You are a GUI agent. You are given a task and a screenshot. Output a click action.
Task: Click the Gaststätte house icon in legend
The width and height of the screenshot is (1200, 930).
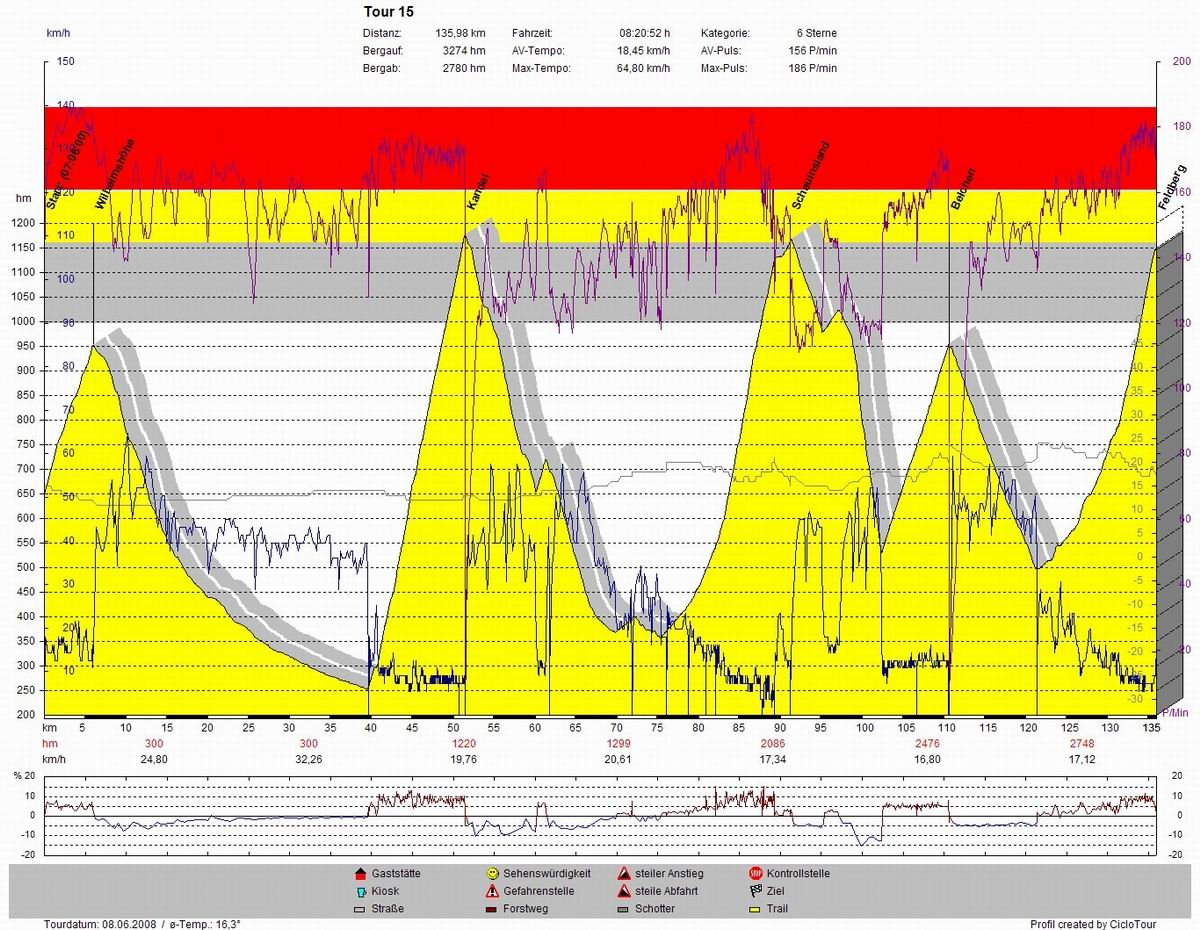click(x=361, y=873)
